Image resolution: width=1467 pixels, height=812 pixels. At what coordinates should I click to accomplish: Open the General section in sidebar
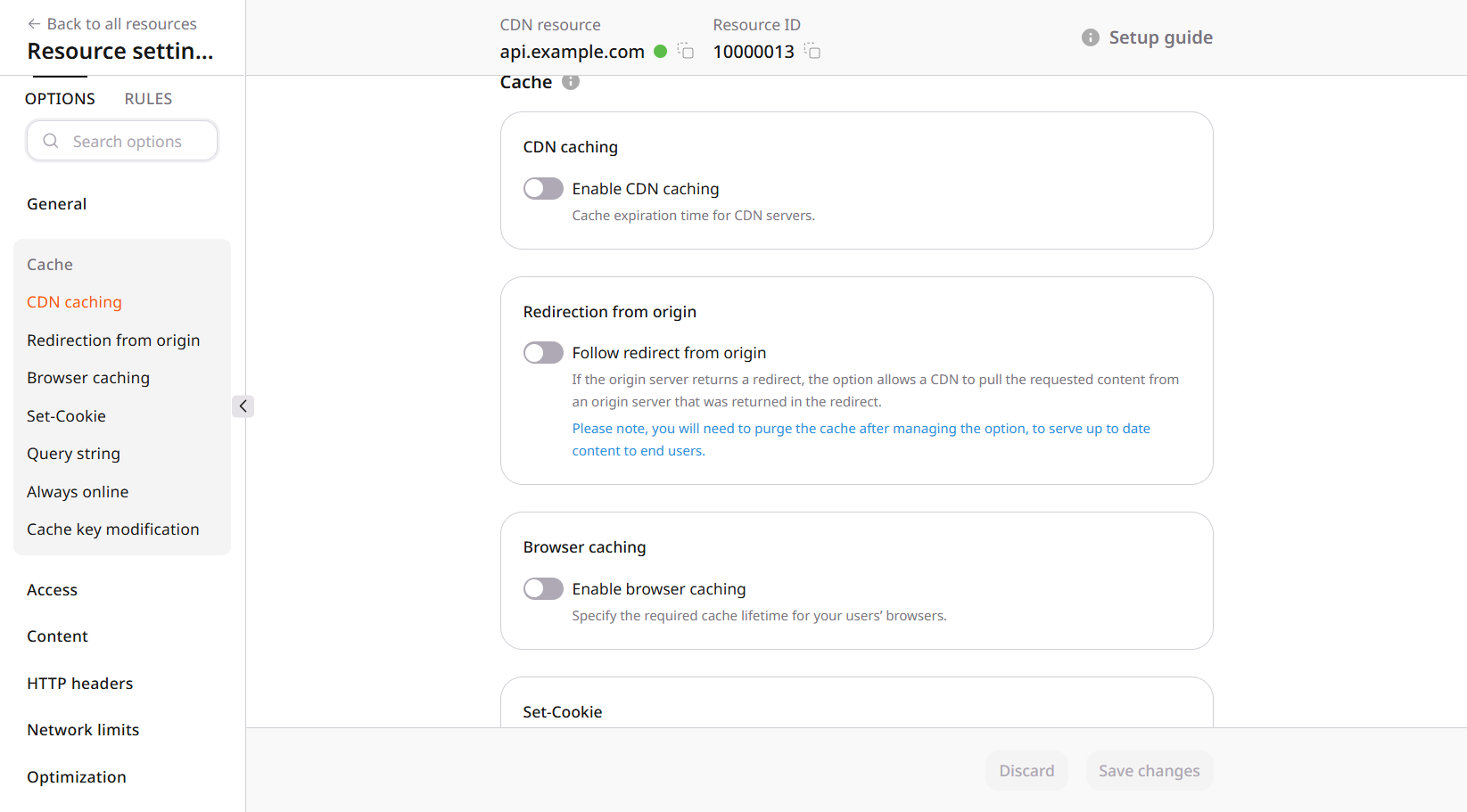[57, 204]
